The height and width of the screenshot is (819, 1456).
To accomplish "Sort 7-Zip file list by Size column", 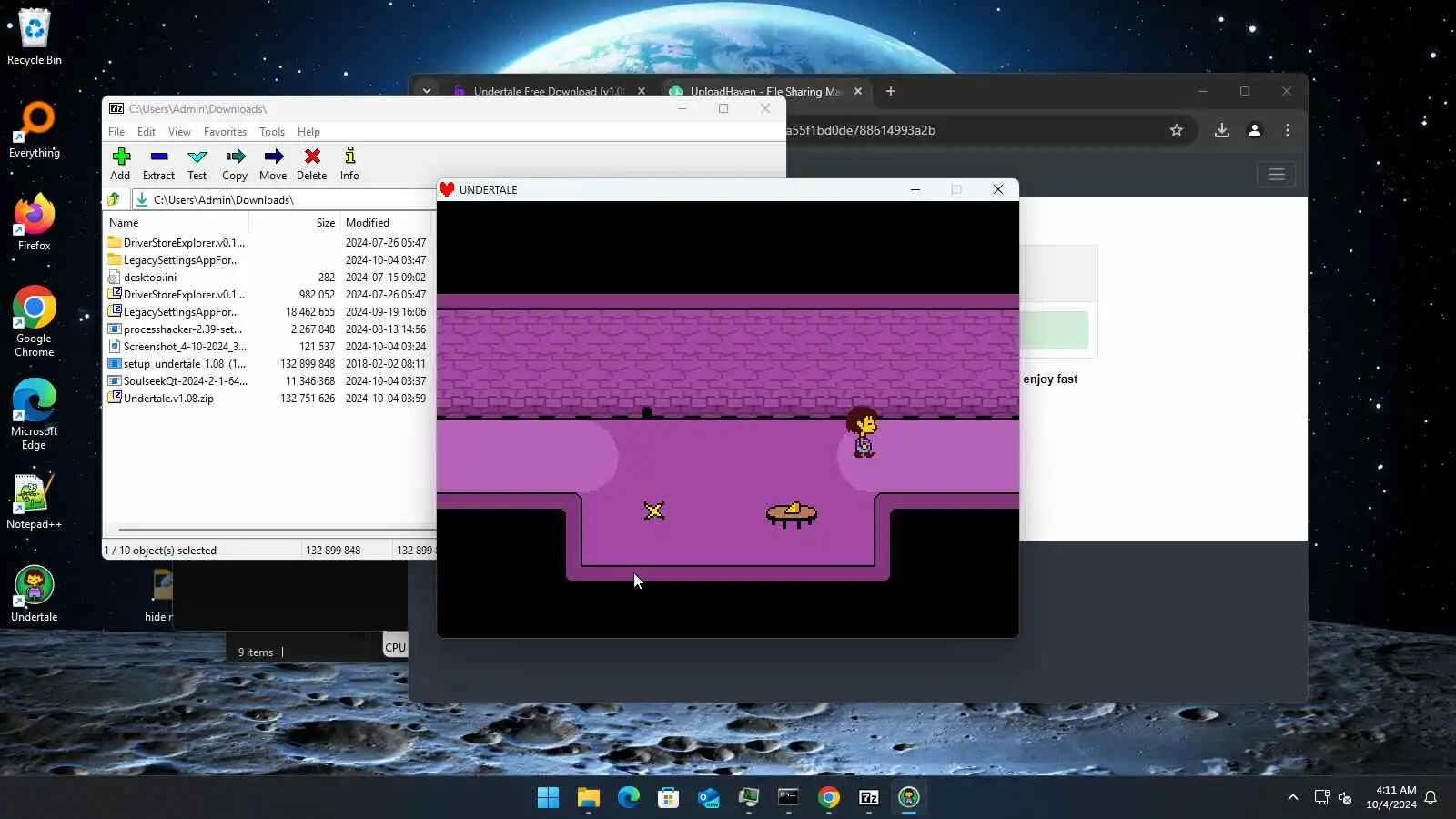I will point(326,223).
